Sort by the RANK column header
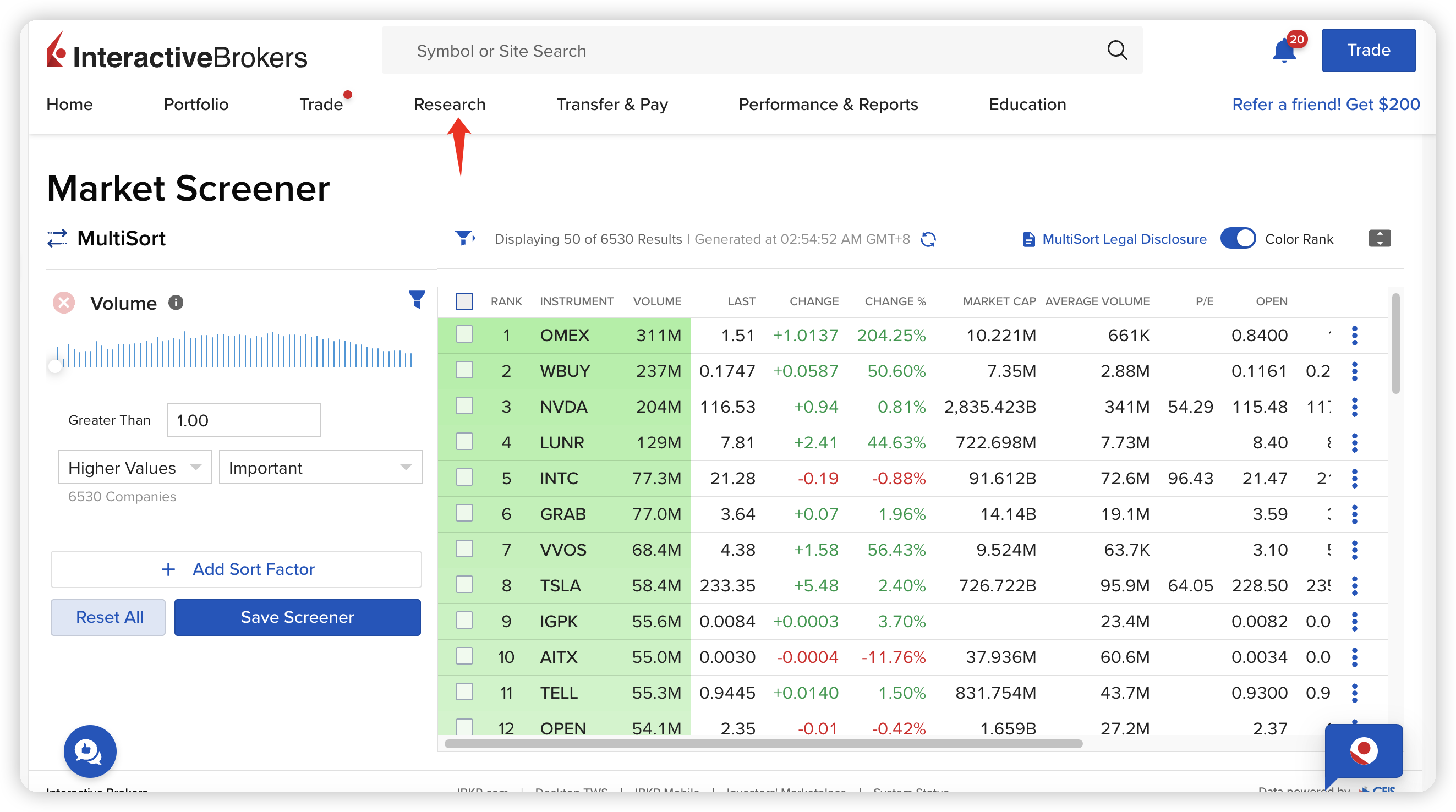 (x=506, y=301)
